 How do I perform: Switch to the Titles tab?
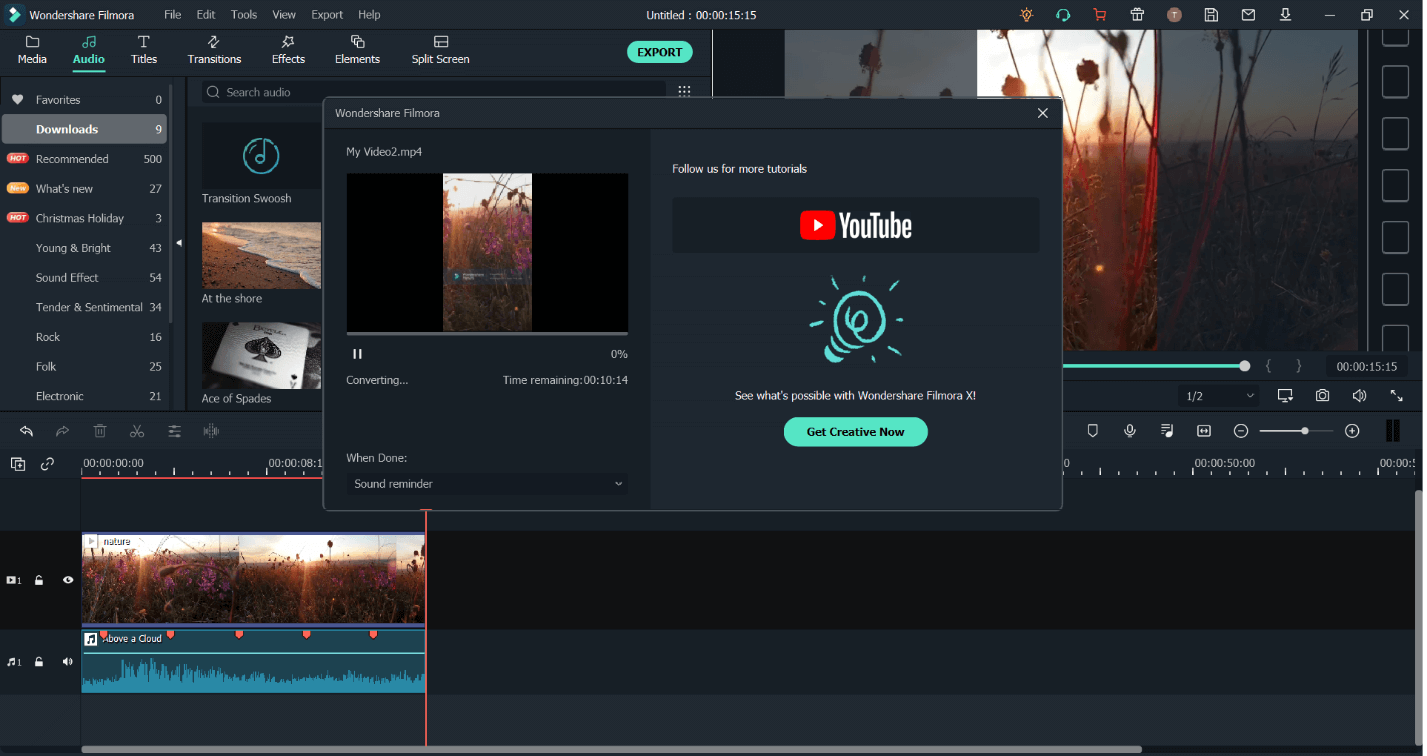tap(144, 50)
